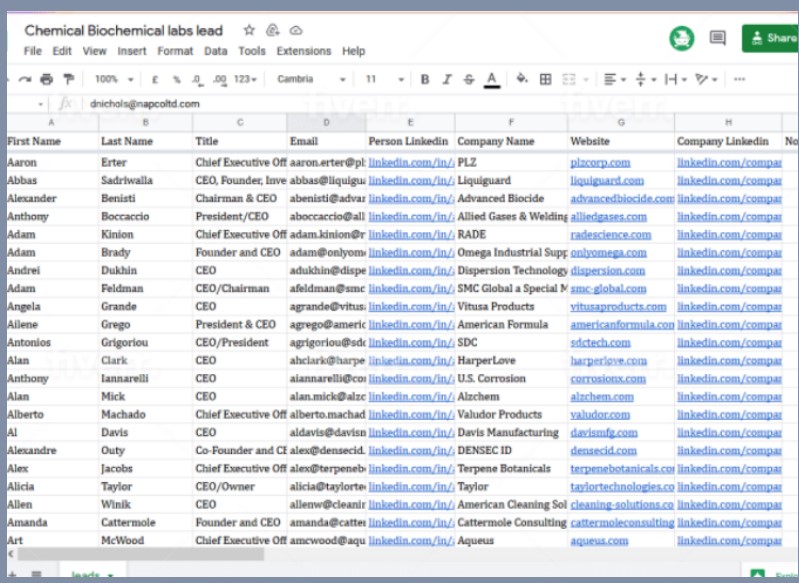Viewport: 799px width, 583px height.
Task: Open Company Linkedin link in Alzchem row
Action: [729, 396]
